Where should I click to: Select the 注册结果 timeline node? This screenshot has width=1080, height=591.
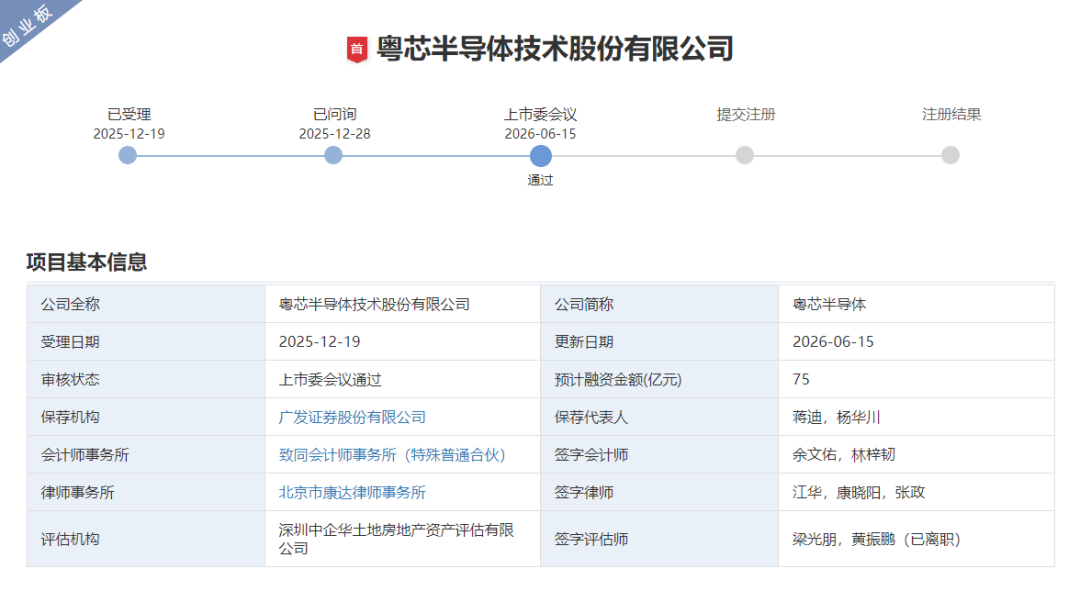(951, 156)
